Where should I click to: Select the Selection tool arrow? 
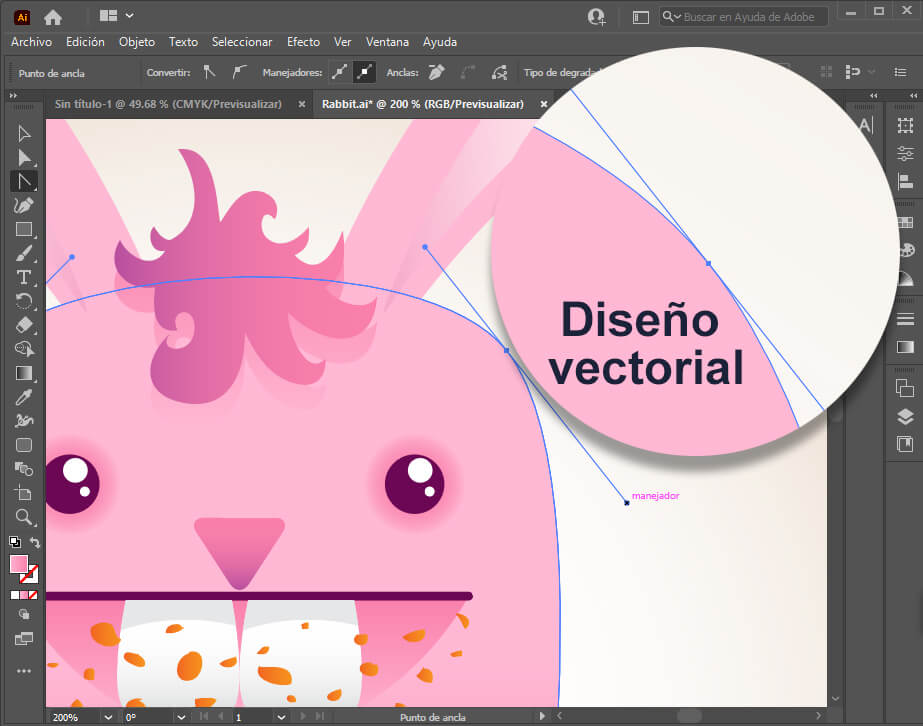point(22,133)
